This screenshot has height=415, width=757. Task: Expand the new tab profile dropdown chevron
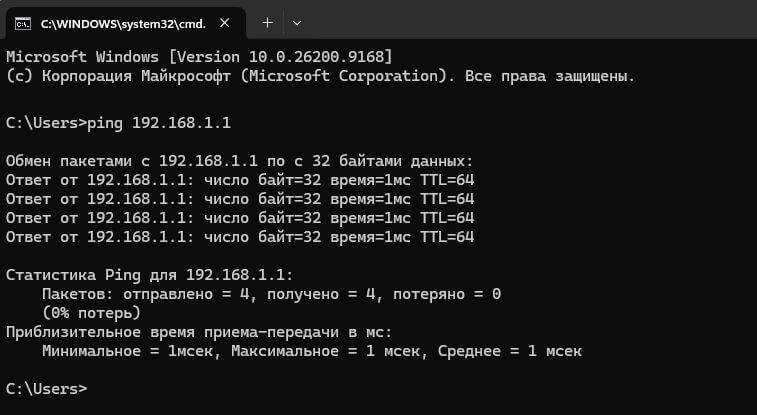[297, 23]
